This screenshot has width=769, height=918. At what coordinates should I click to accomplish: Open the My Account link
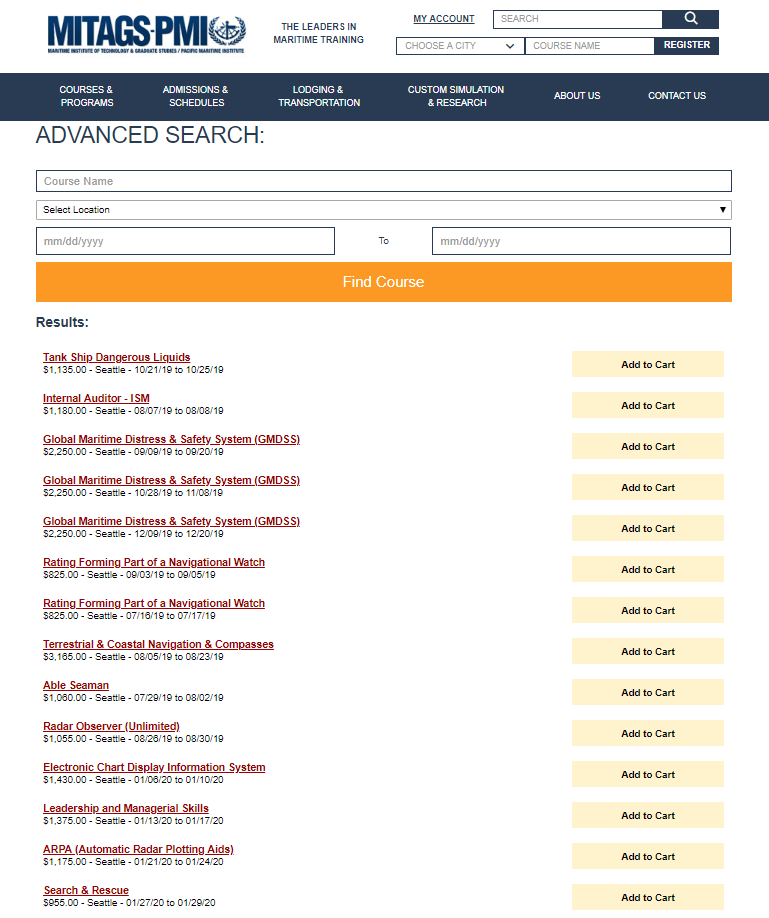coord(444,19)
